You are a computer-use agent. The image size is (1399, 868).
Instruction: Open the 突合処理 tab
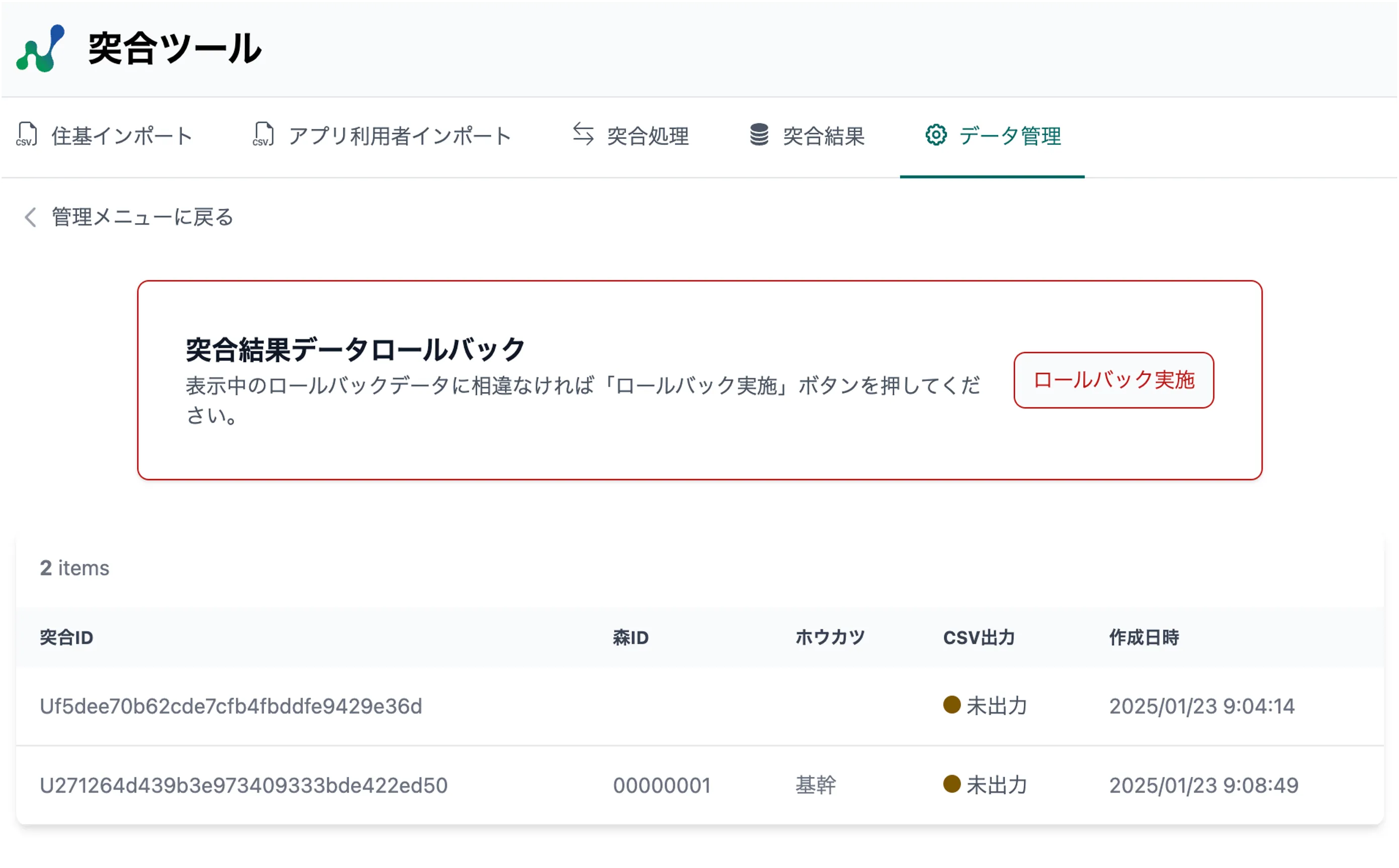(647, 136)
